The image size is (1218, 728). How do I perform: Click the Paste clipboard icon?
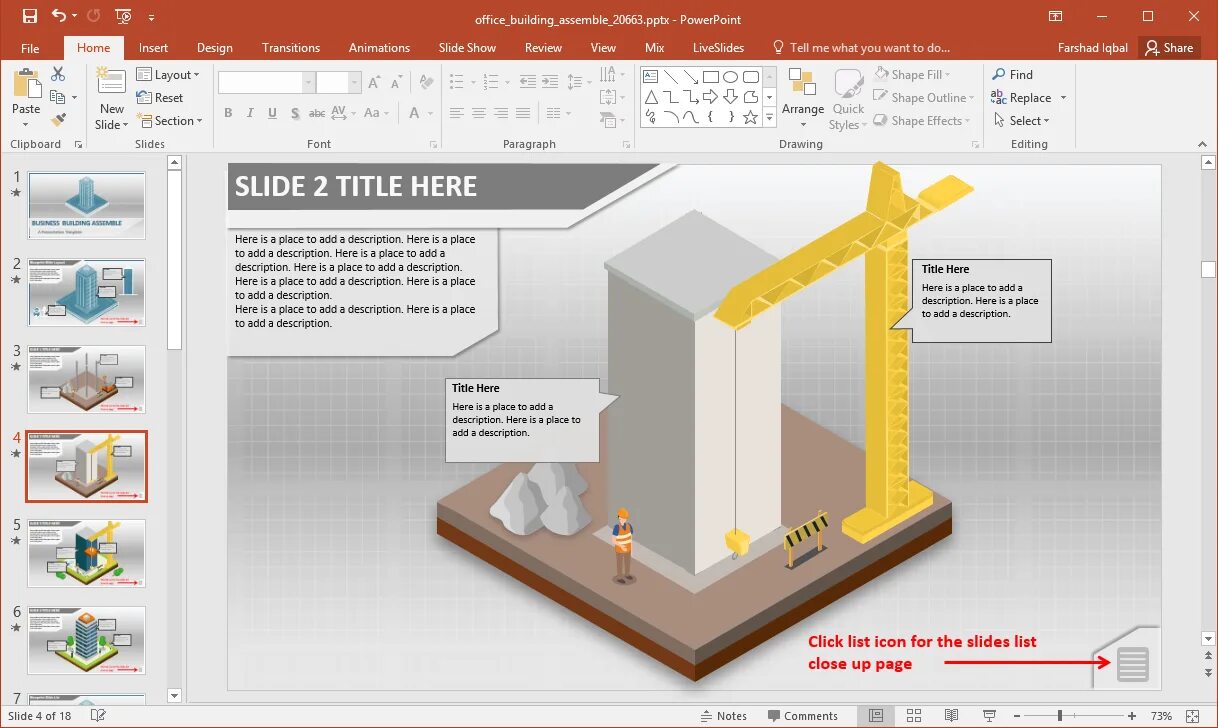tap(26, 84)
